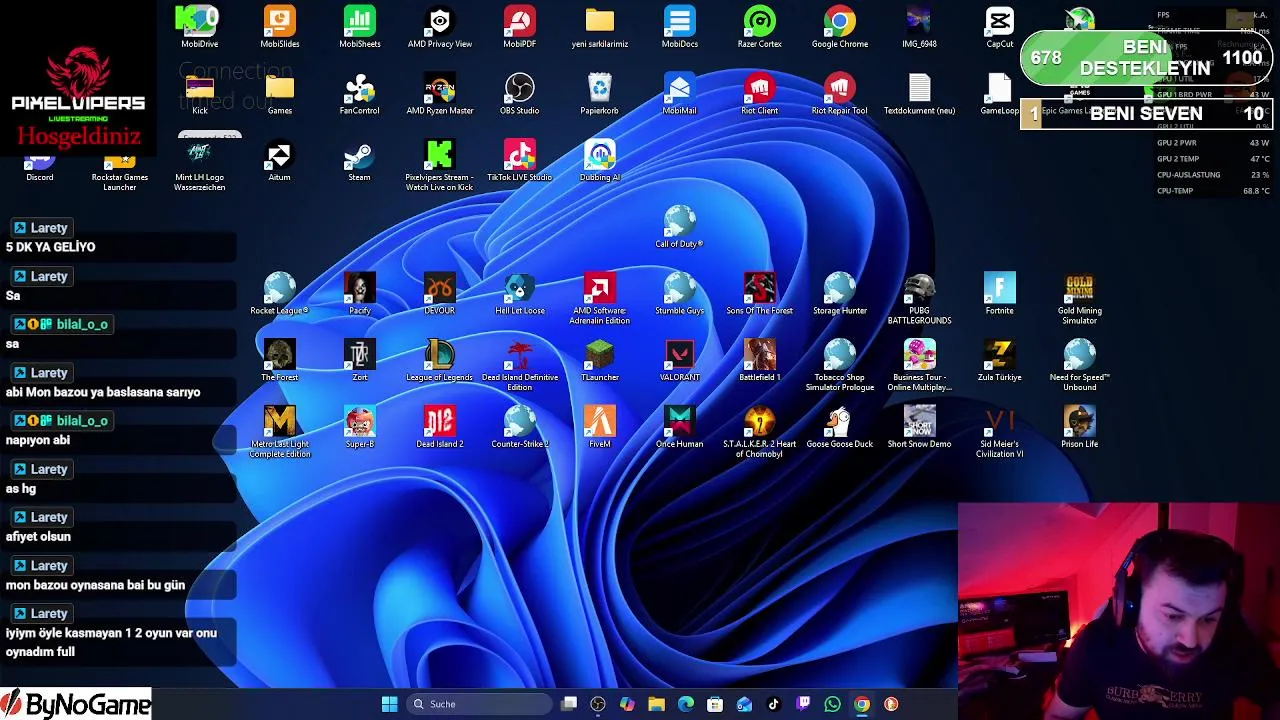Open Counter-Strike 2 desktop icon
The width and height of the screenshot is (1280, 720).
click(x=519, y=427)
